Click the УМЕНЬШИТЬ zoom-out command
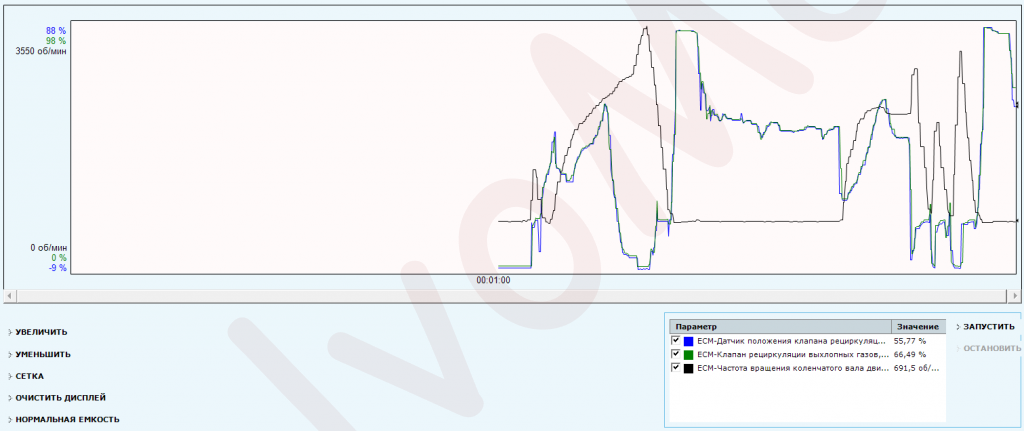The image size is (1024, 431). 42,354
